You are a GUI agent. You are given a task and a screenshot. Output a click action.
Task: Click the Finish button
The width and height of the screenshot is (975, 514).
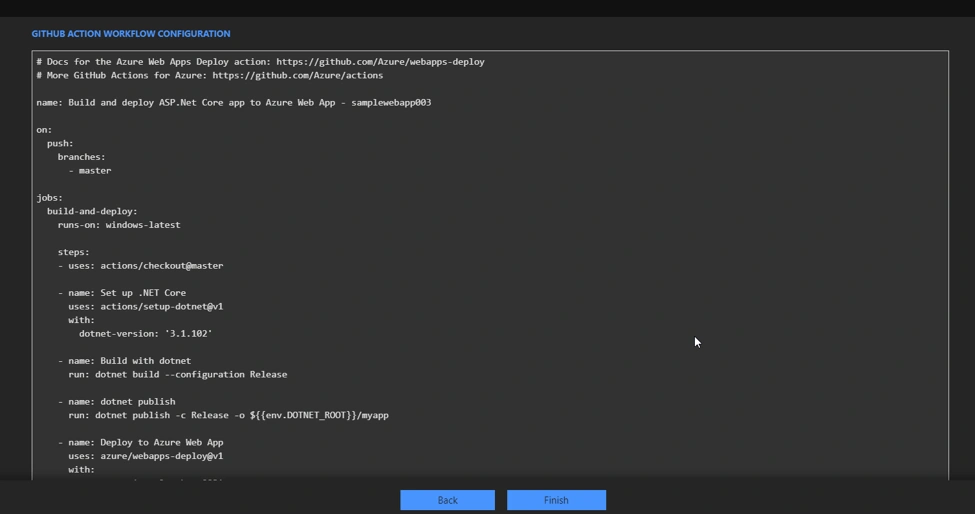point(556,500)
